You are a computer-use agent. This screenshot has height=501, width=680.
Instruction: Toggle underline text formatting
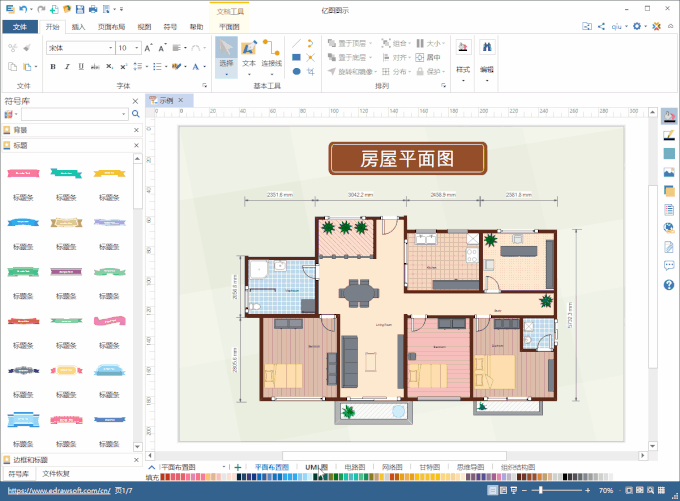80,67
